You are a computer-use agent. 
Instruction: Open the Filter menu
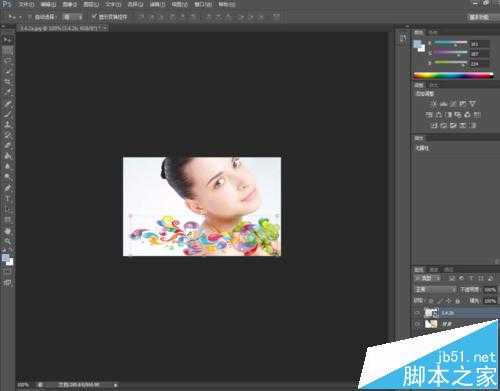tap(157, 5)
